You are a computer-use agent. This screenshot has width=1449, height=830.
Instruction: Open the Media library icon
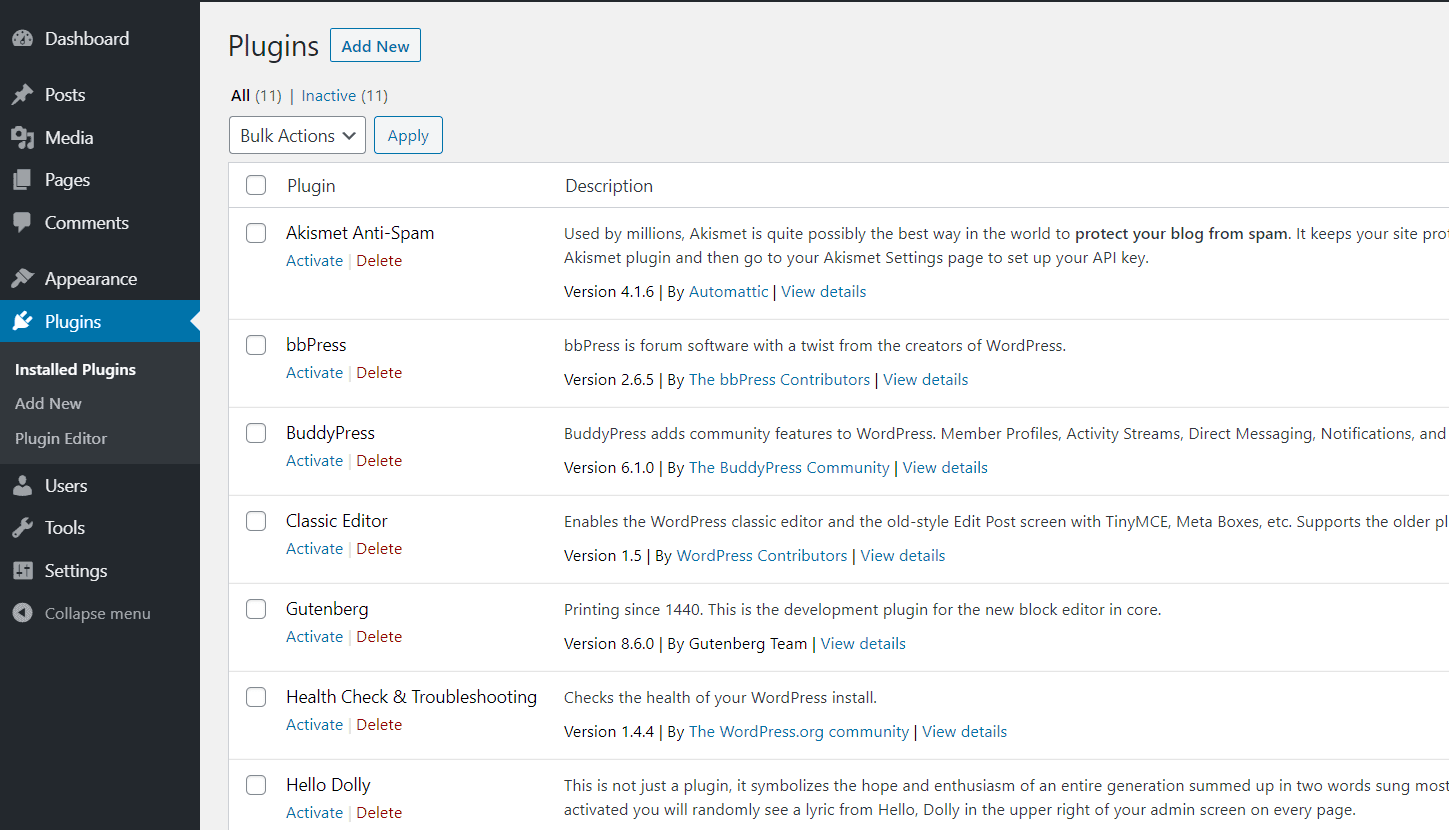(x=22, y=137)
